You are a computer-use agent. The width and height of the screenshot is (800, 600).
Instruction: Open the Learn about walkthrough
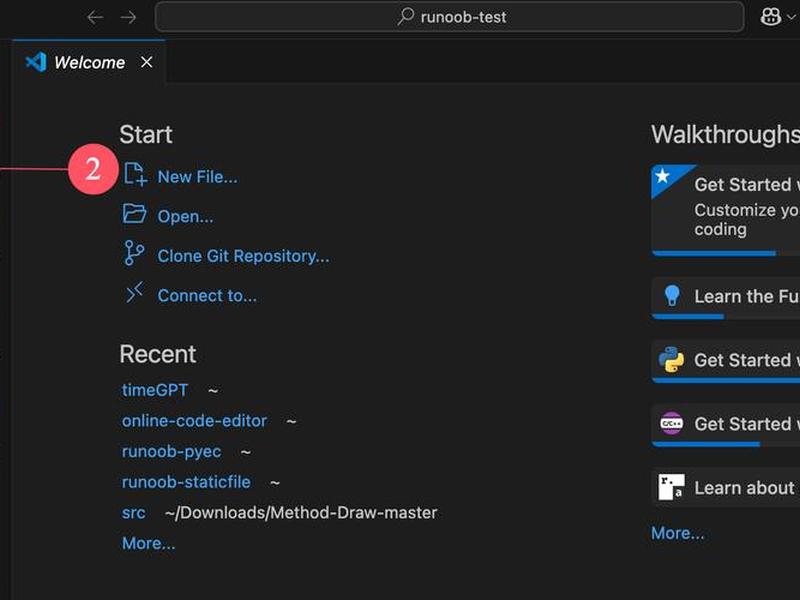click(726, 487)
